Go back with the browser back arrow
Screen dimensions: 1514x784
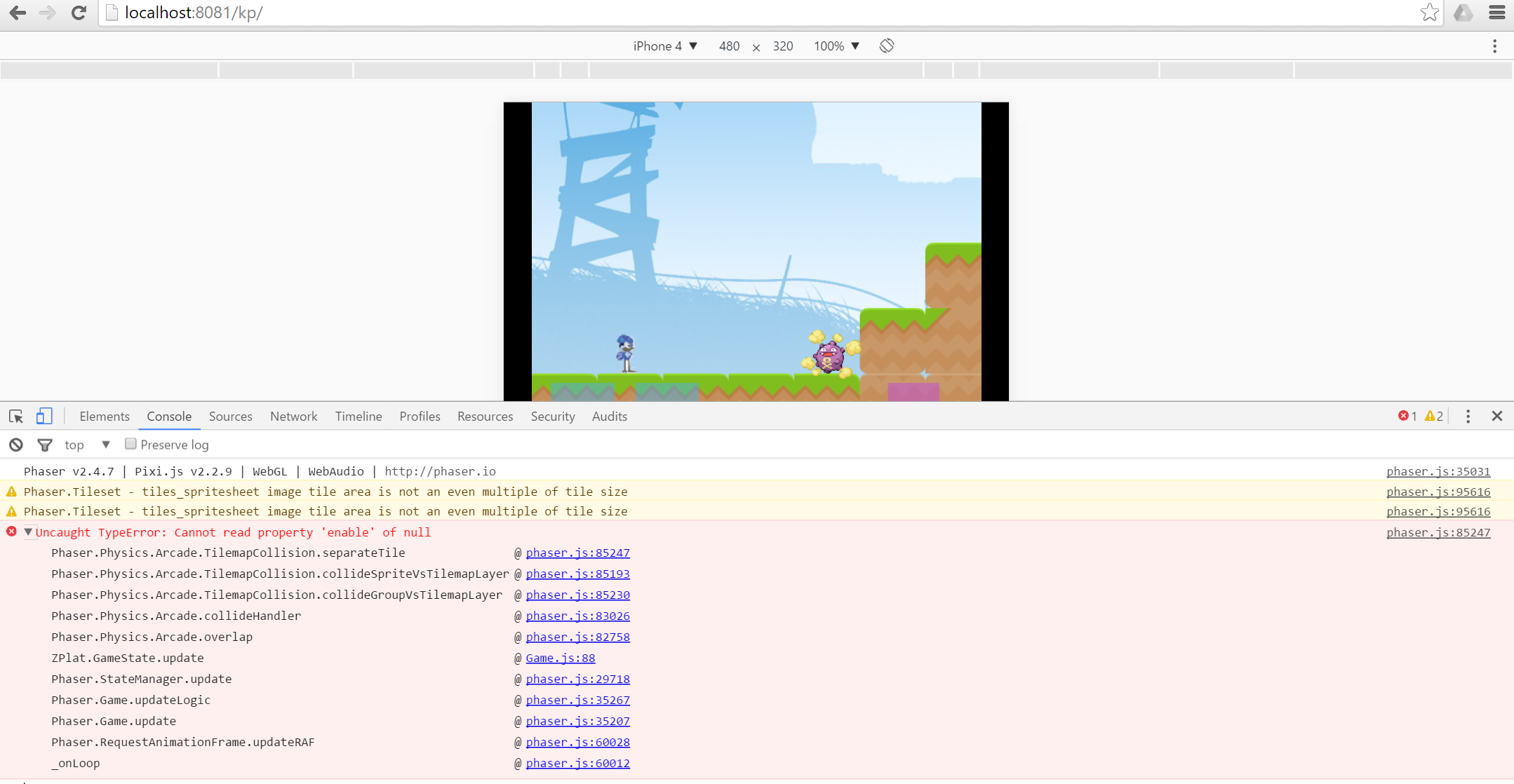18,13
